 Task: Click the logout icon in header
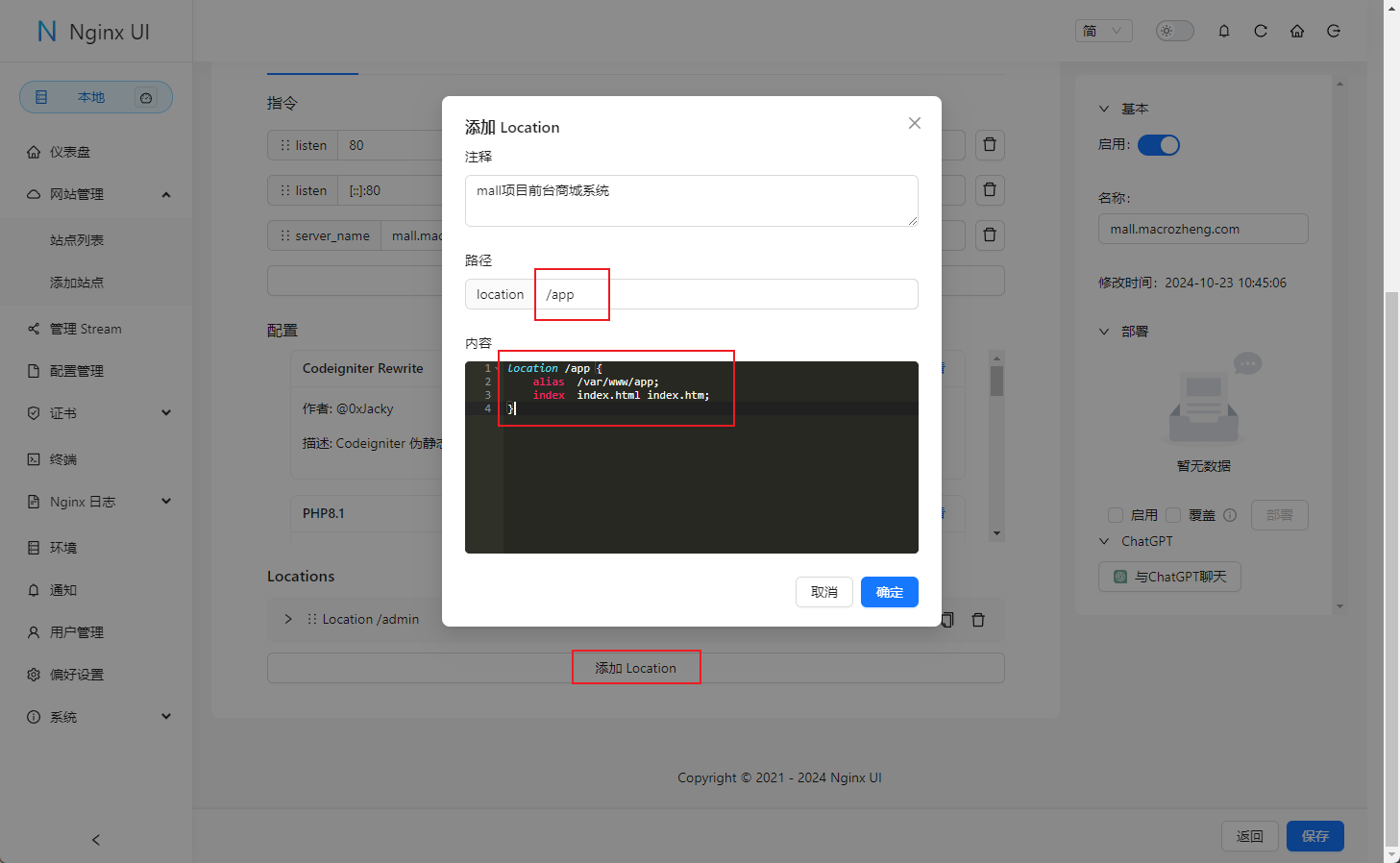point(1333,31)
